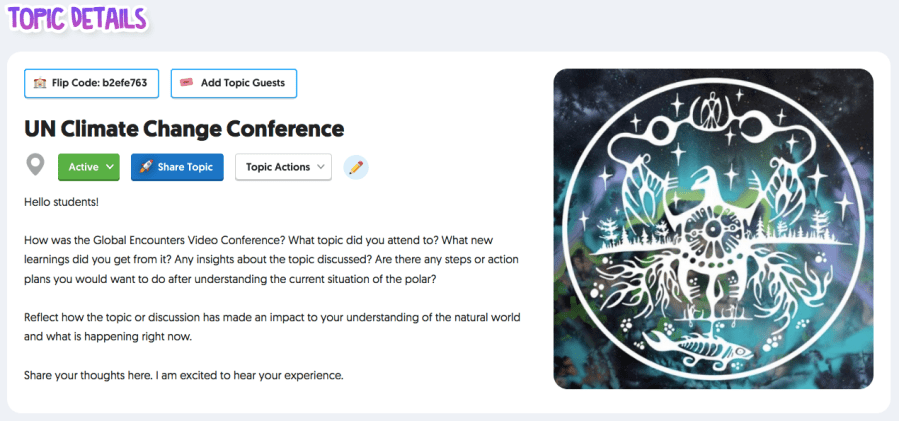
Task: Open the topic artwork thumbnail image
Action: pos(713,228)
